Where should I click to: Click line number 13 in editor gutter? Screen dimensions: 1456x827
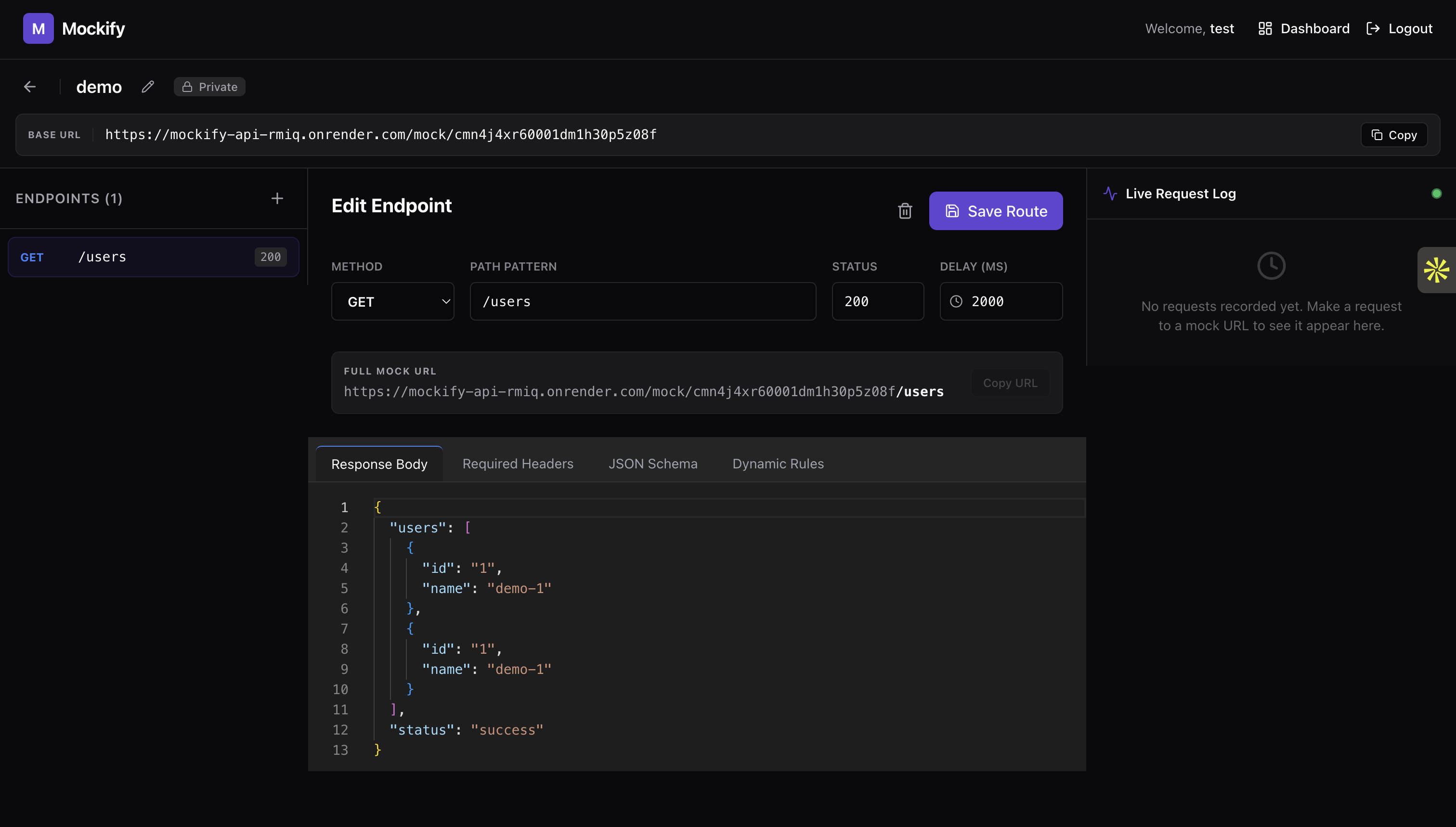click(x=340, y=750)
